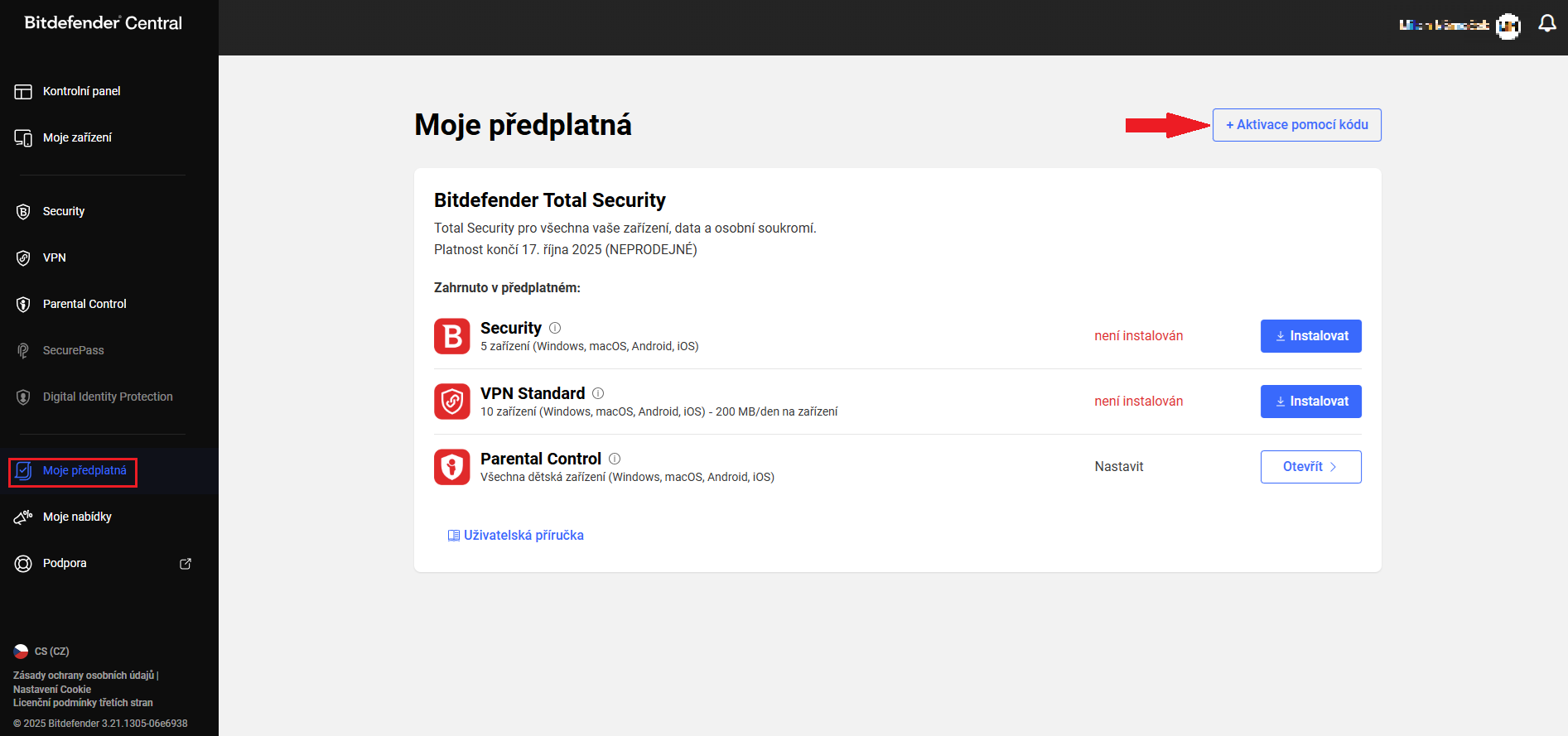Viewport: 1568px width, 736px height.
Task: Click the Czech flag language icon
Action: point(22,652)
